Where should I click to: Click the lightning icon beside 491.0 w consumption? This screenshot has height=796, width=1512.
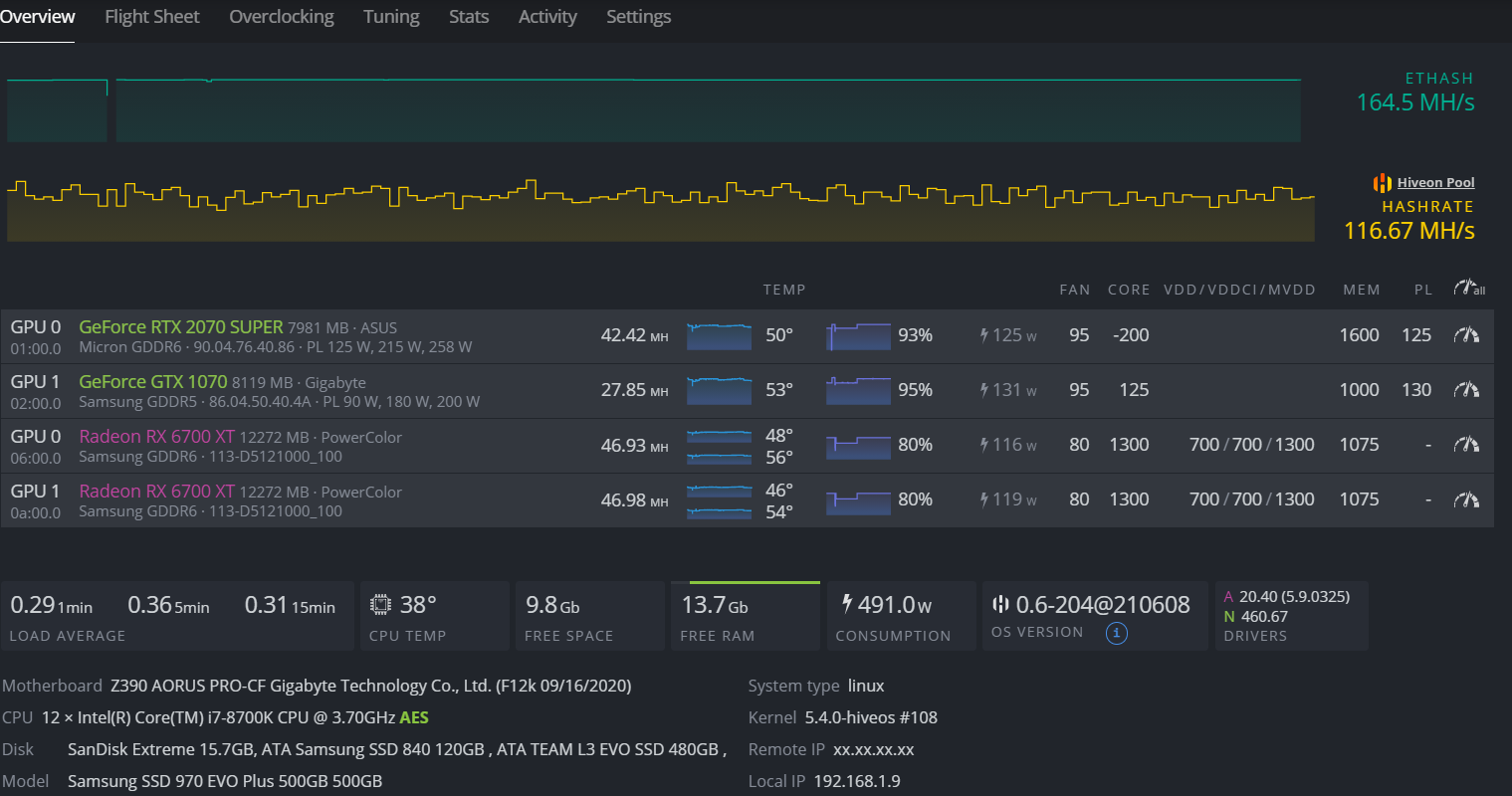(x=847, y=604)
